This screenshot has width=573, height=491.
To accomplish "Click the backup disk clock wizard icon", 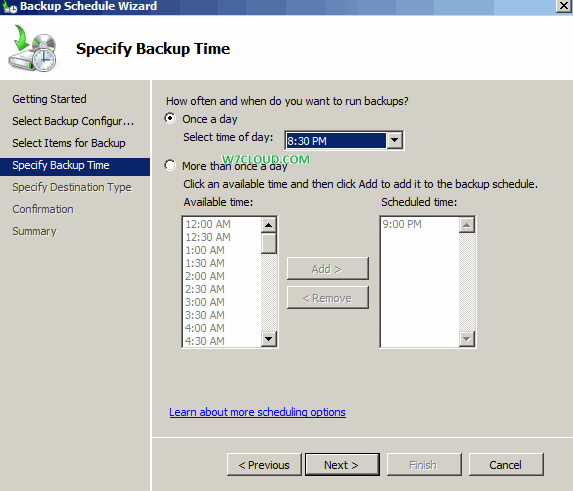I will click(33, 48).
